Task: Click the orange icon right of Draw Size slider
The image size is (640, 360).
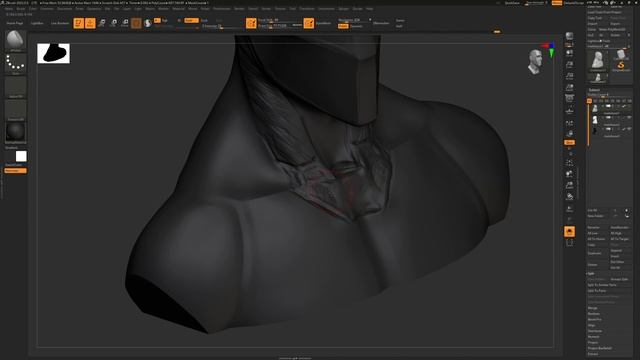Action: 309,23
